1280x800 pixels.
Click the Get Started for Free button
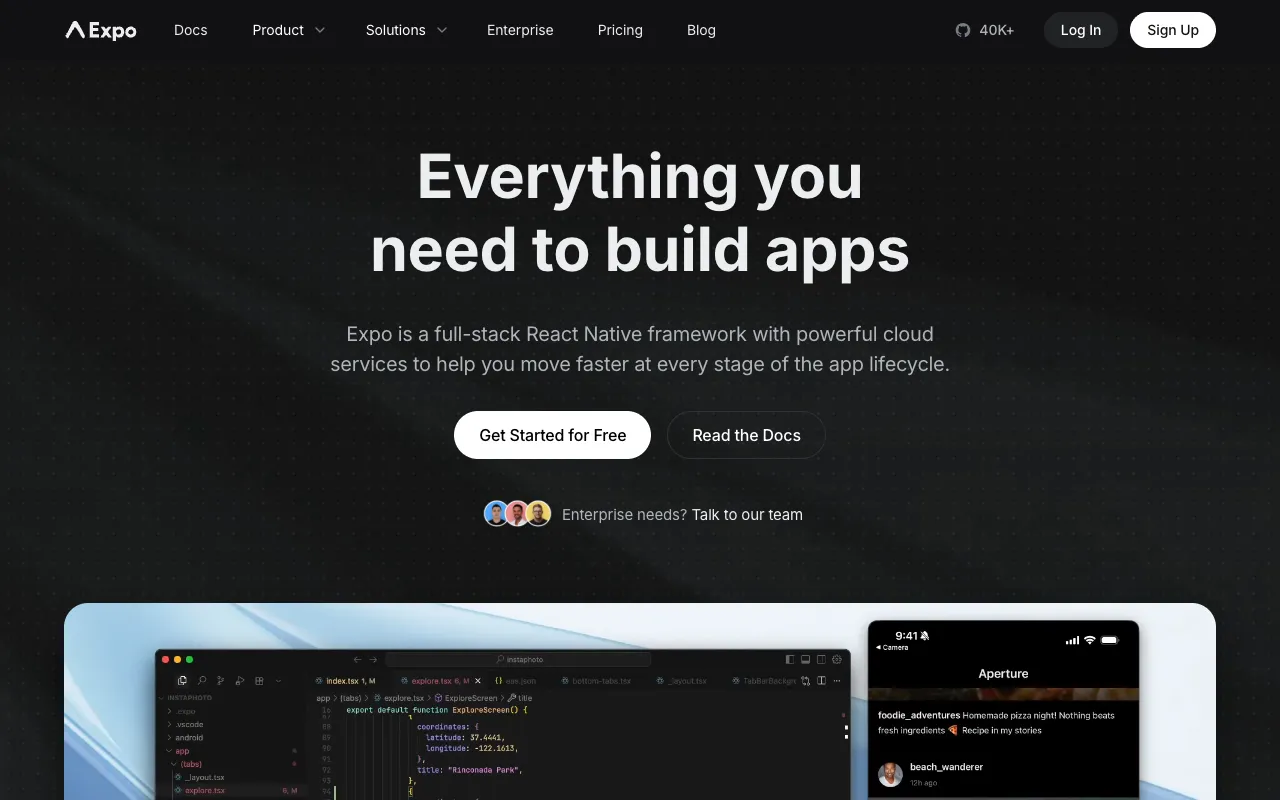tap(552, 435)
